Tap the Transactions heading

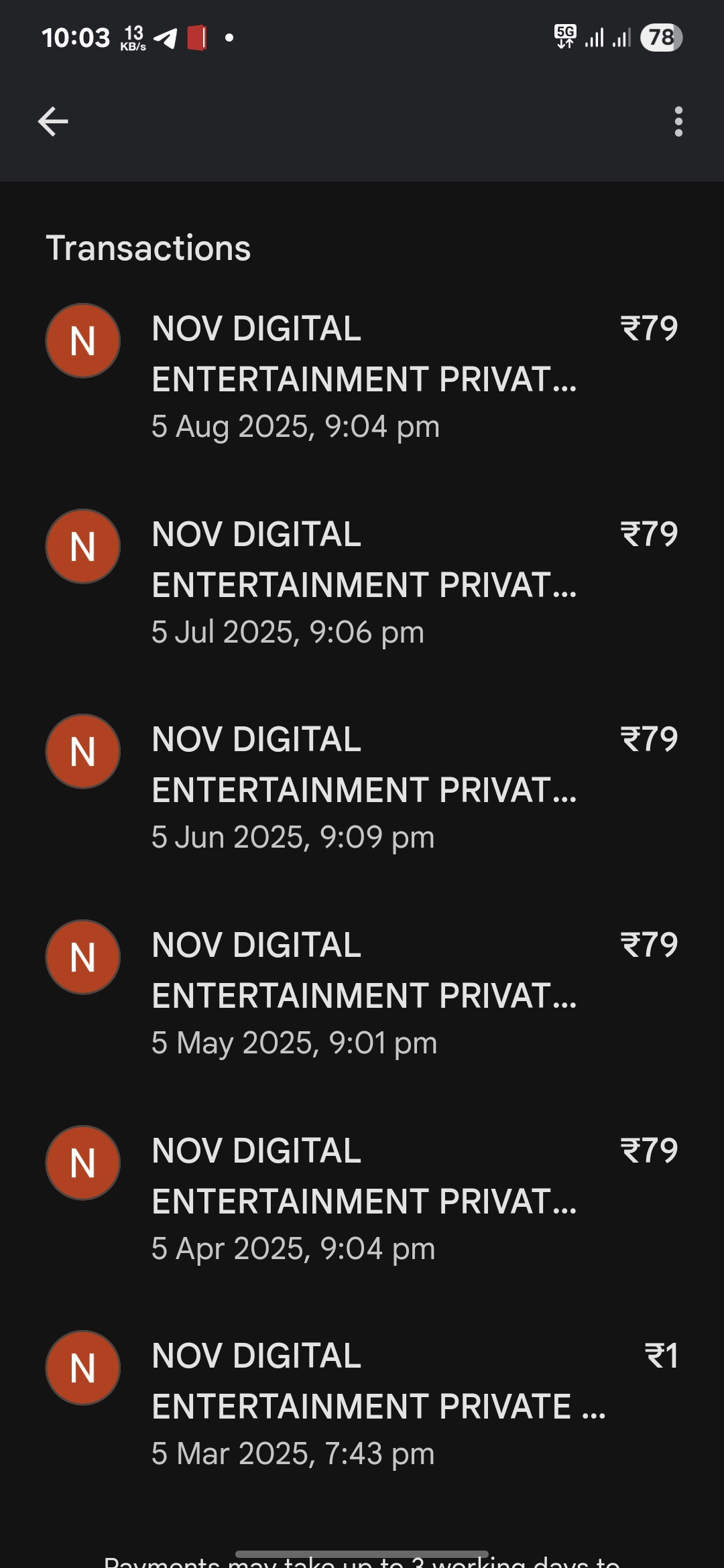coord(148,248)
